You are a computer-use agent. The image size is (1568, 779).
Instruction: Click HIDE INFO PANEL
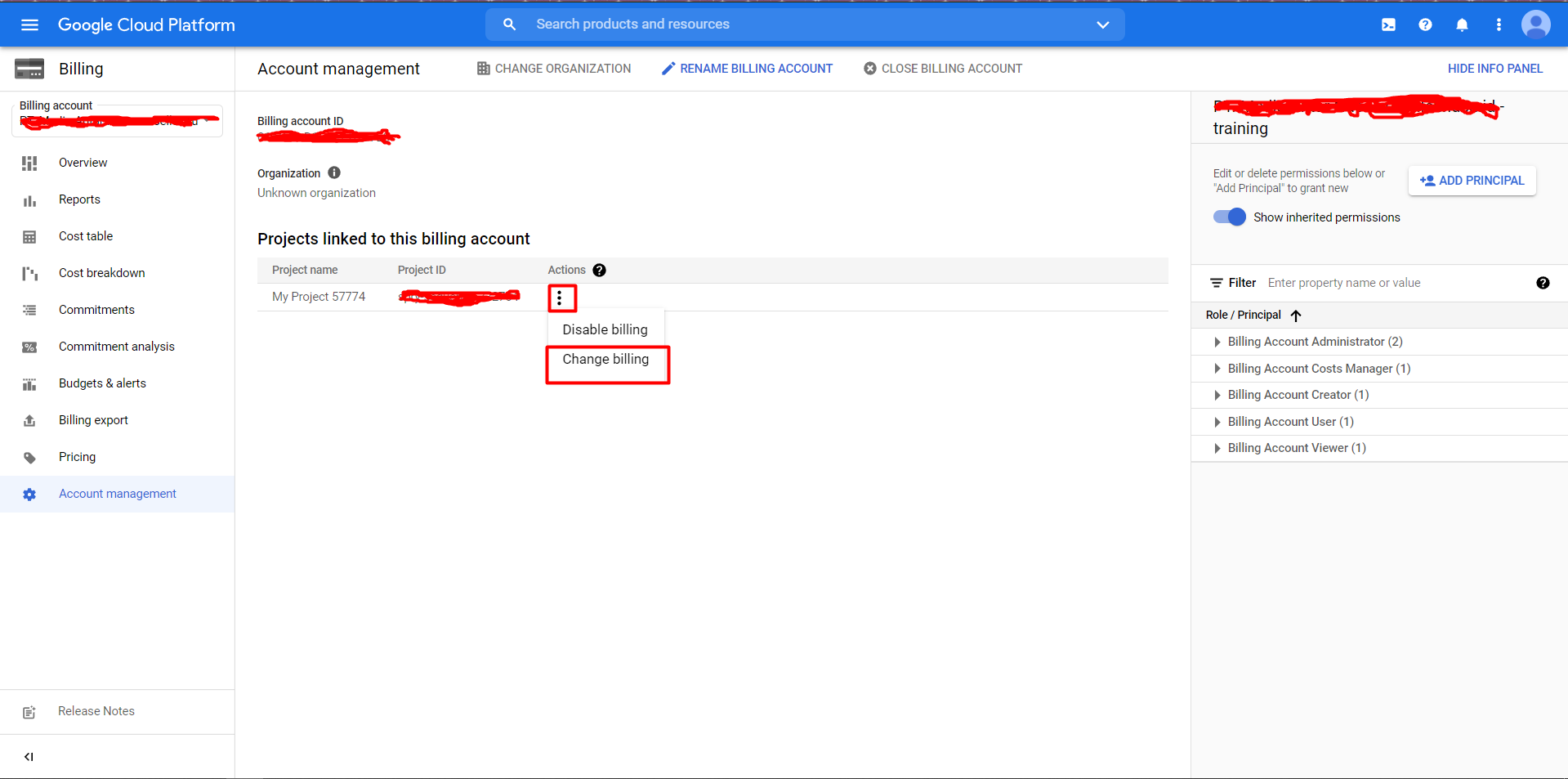point(1495,69)
